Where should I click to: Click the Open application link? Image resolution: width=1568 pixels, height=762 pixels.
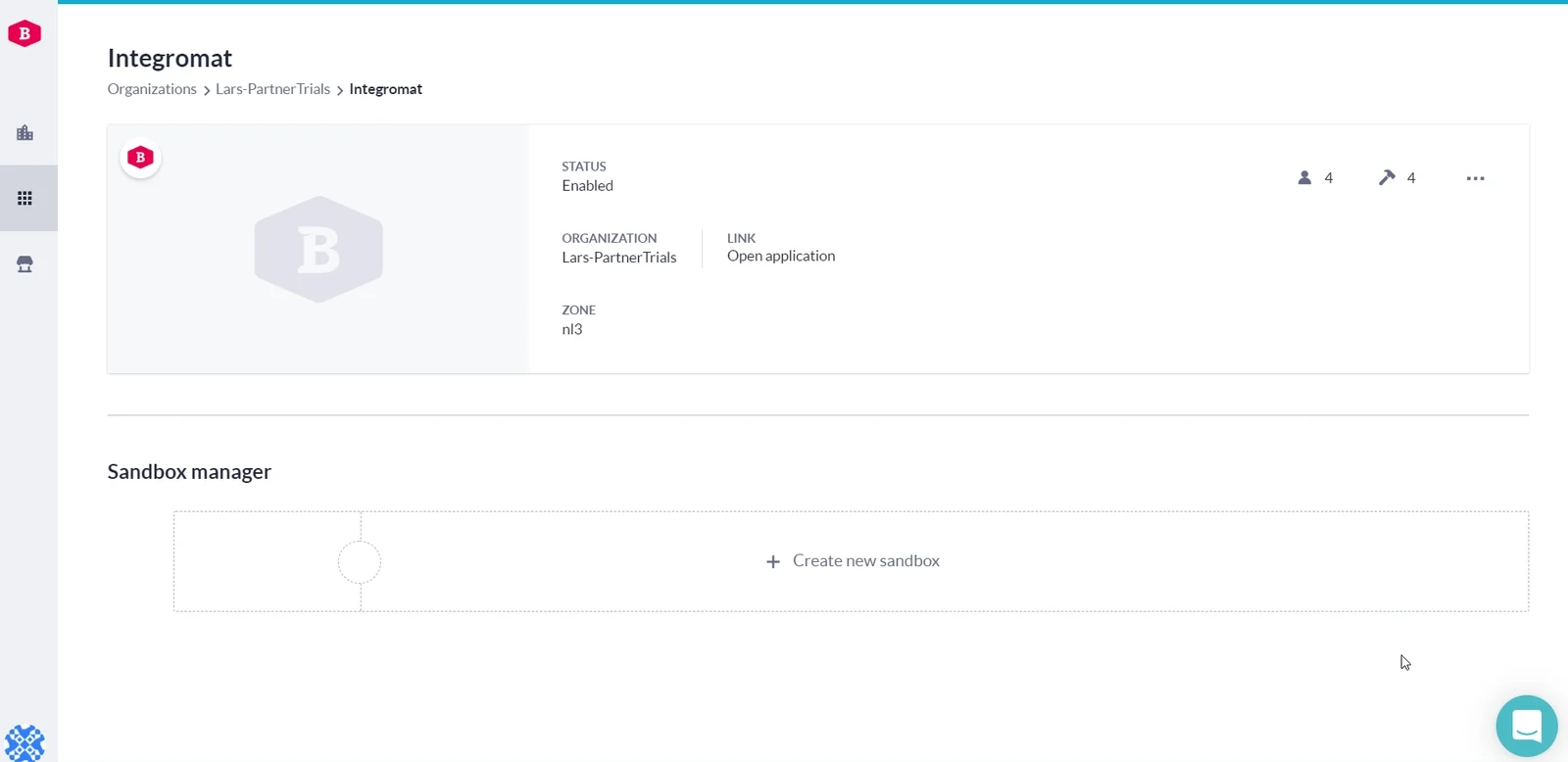click(781, 256)
